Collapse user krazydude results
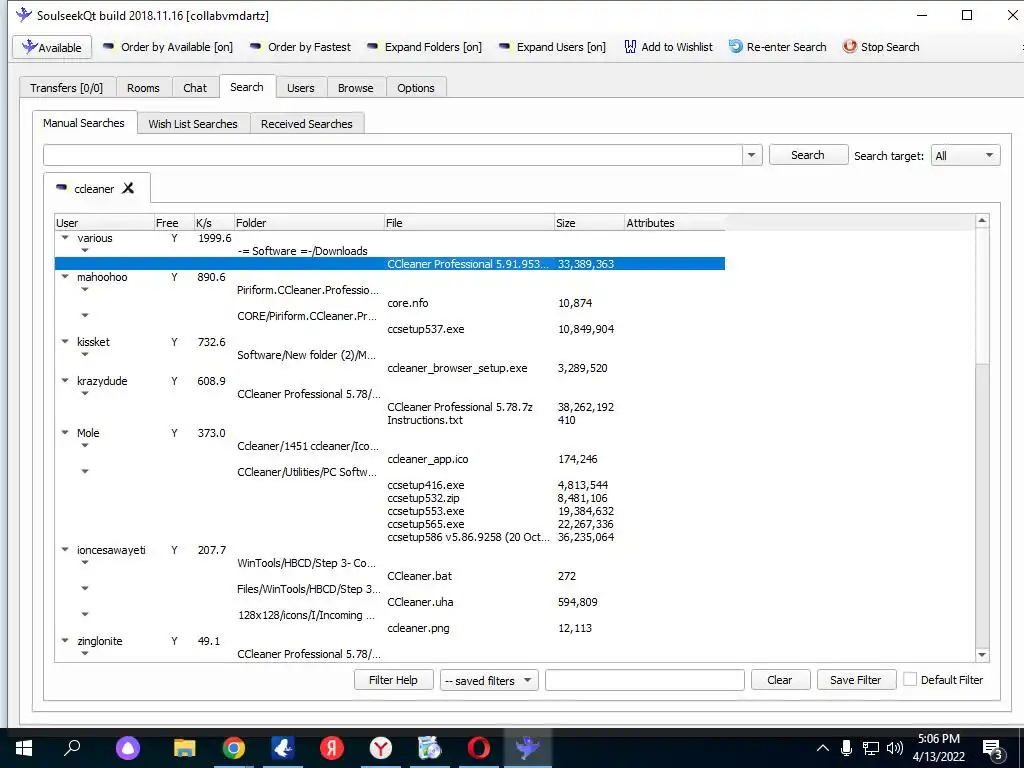 click(65, 381)
